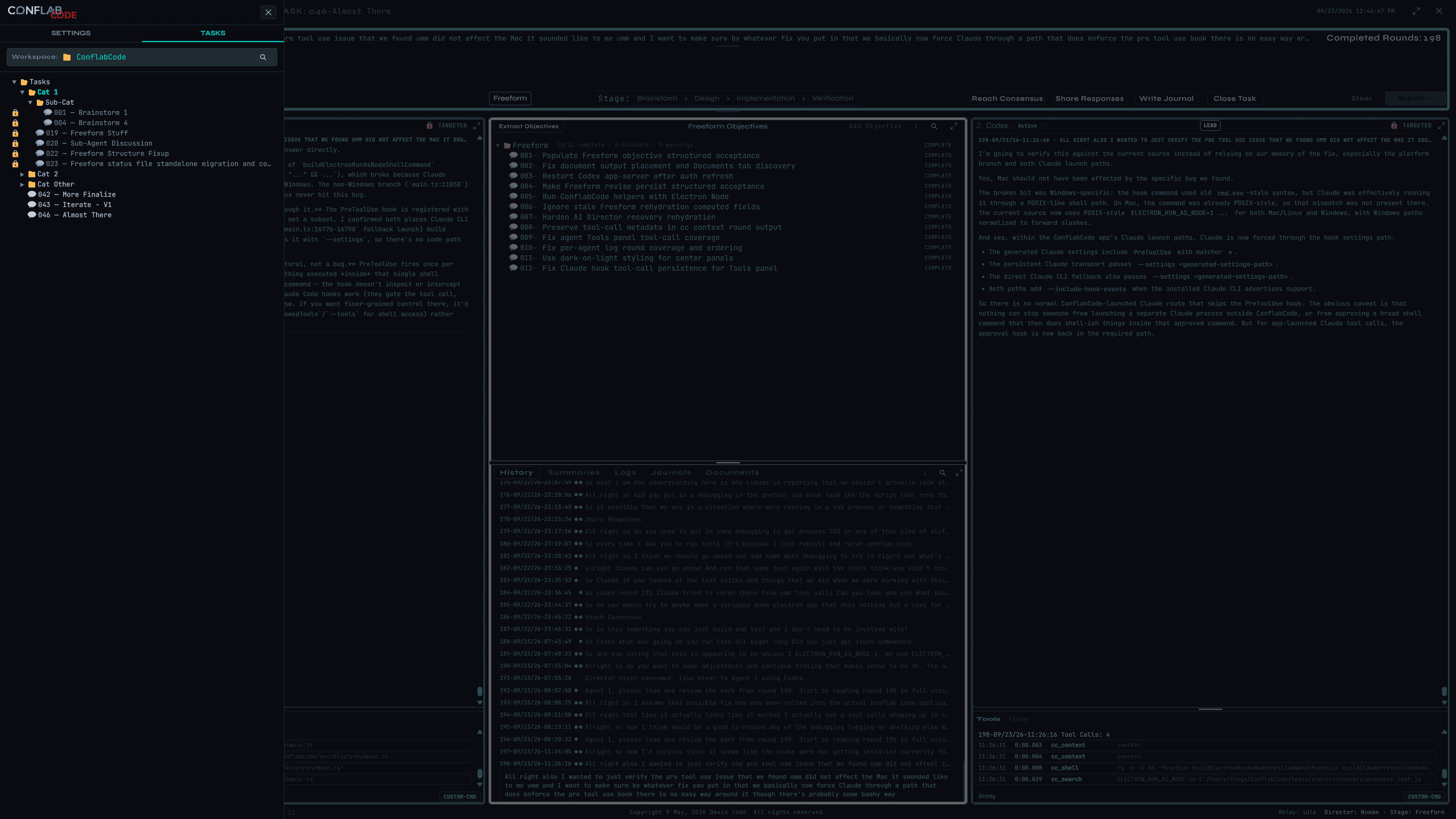This screenshot has width=1456, height=819.
Task: Open search in the Freeform Objectives panel
Action: [x=934, y=127]
